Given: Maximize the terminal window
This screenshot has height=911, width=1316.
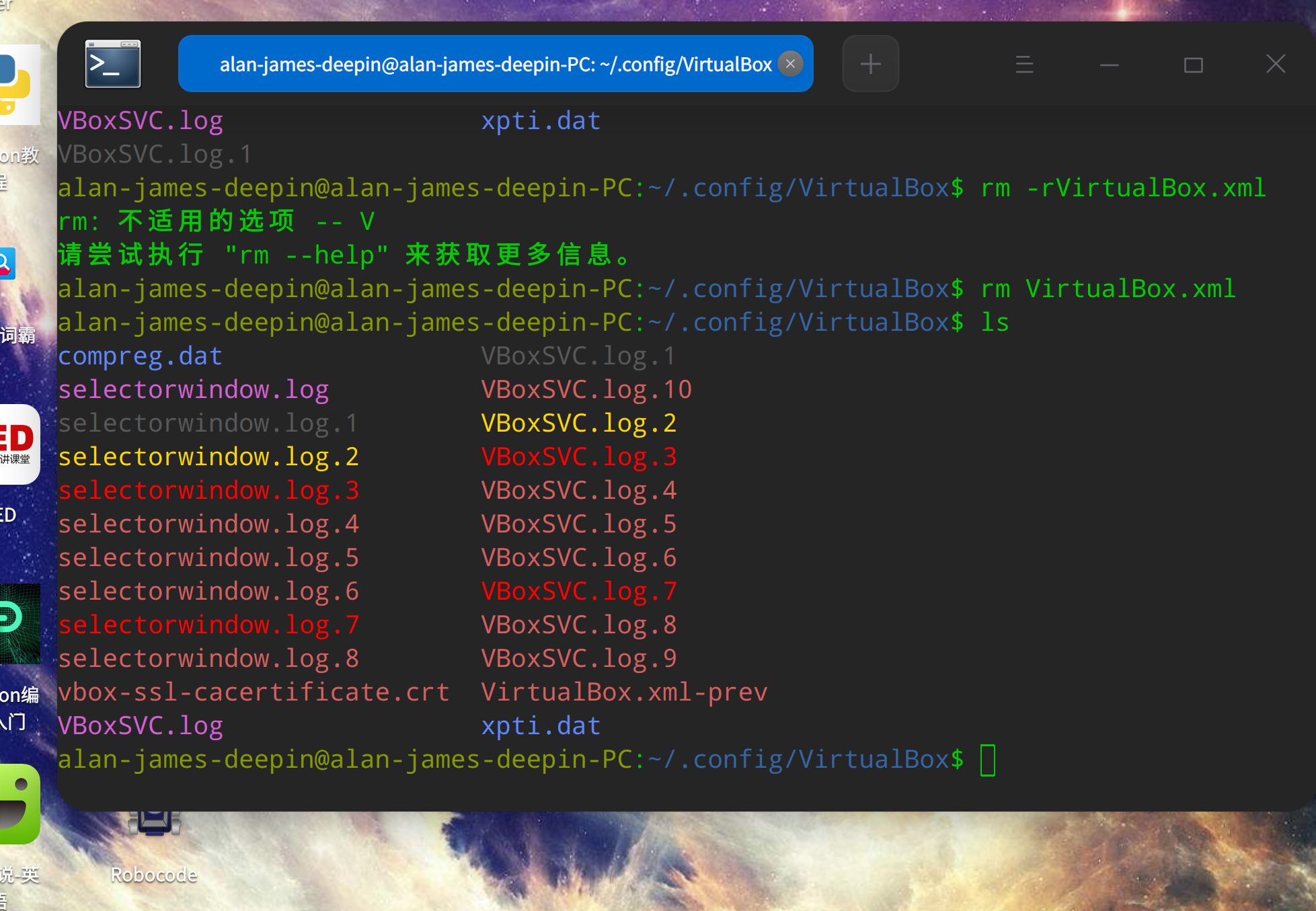Looking at the screenshot, I should tap(1193, 65).
